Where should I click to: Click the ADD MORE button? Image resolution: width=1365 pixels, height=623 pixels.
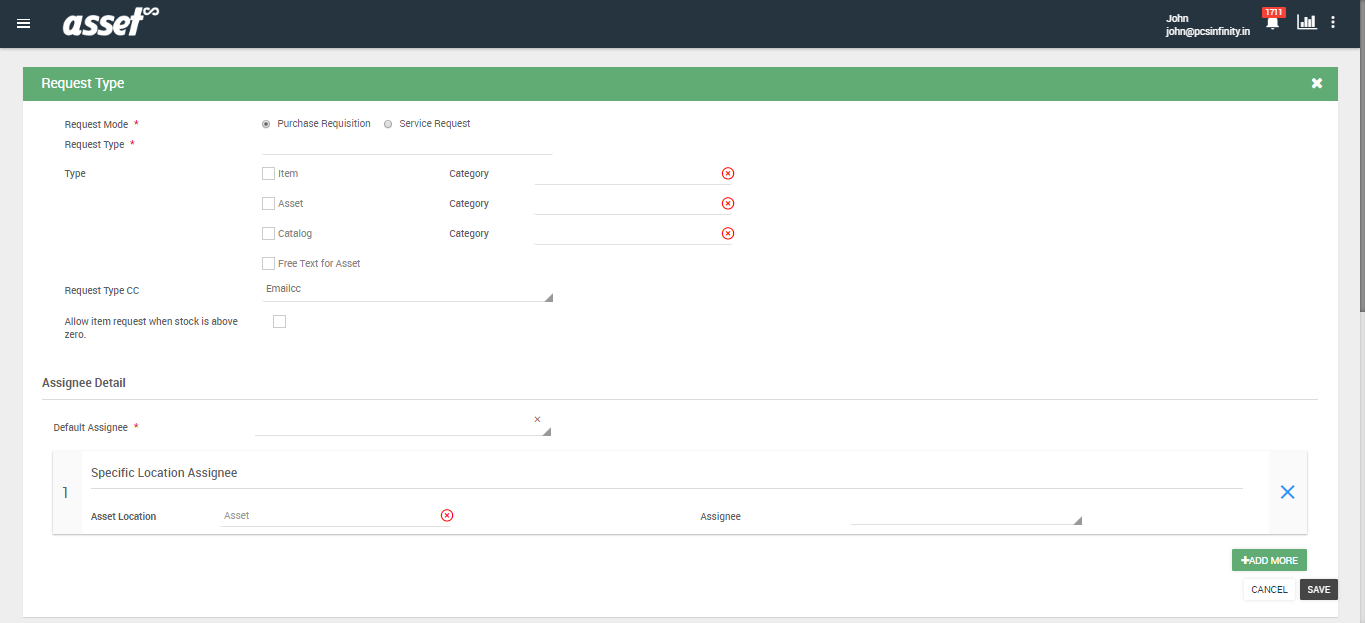pyautogui.click(x=1269, y=560)
